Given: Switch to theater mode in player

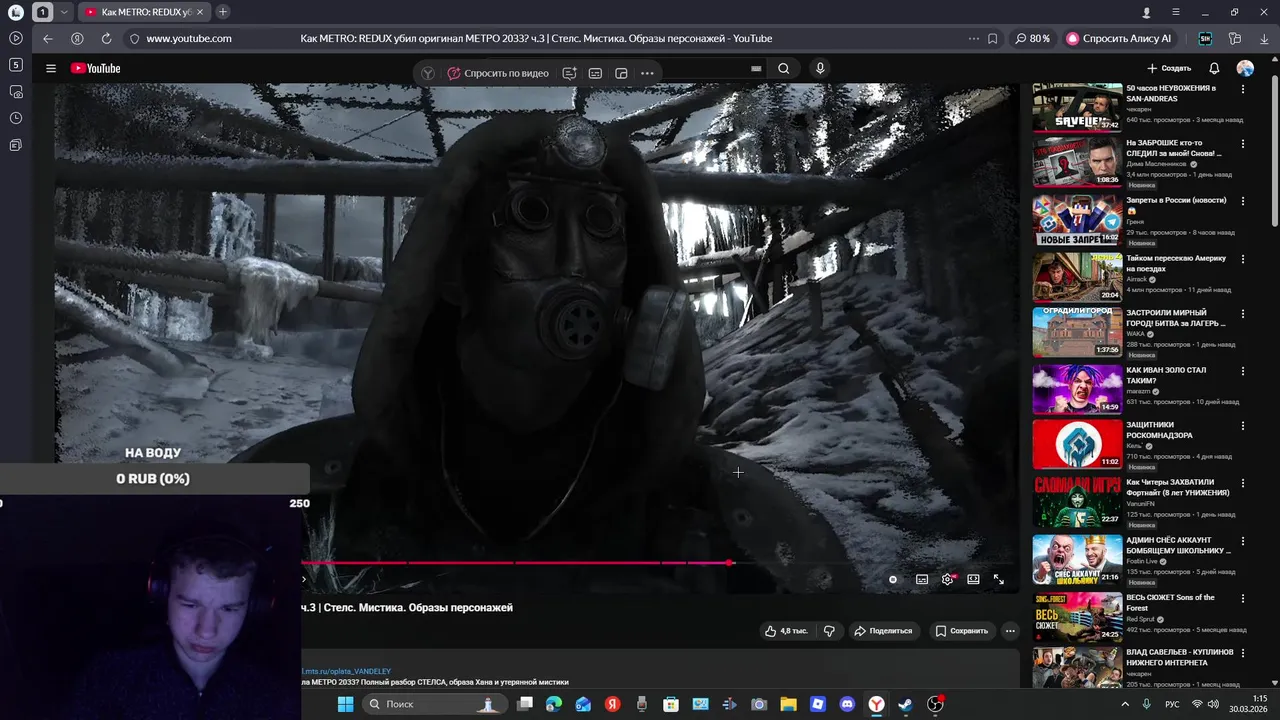Looking at the screenshot, I should pos(973,579).
